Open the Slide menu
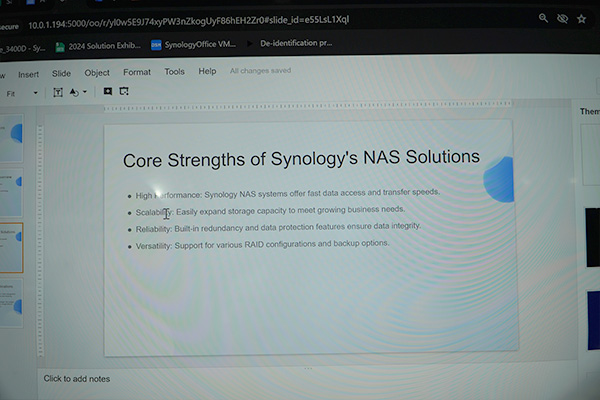 [61, 73]
